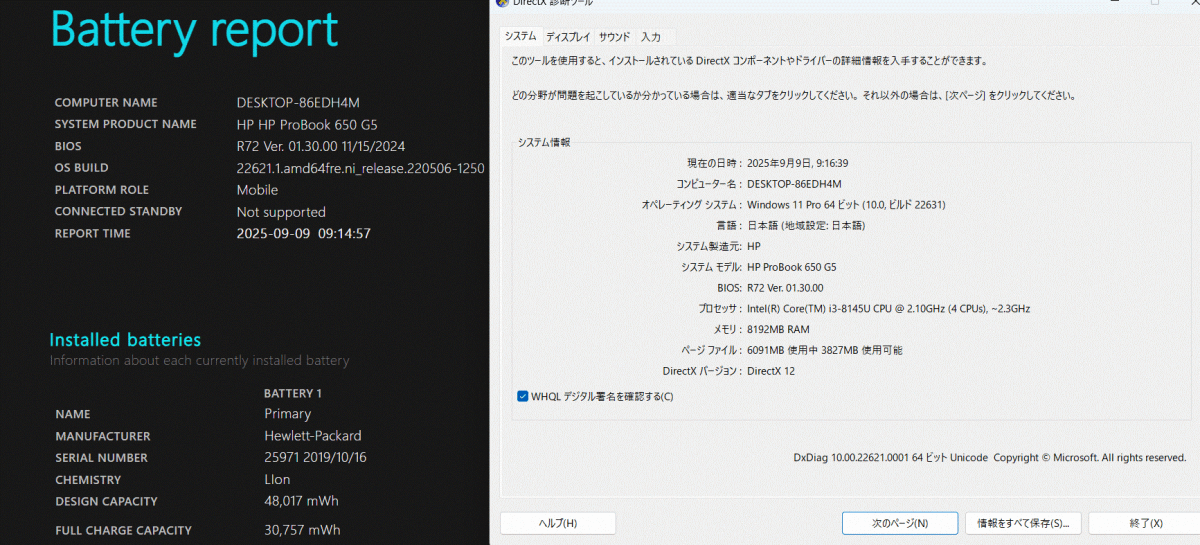Click manufacturer value Hewlett-Packard
Viewport: 1200px width, 545px height.
[313, 436]
